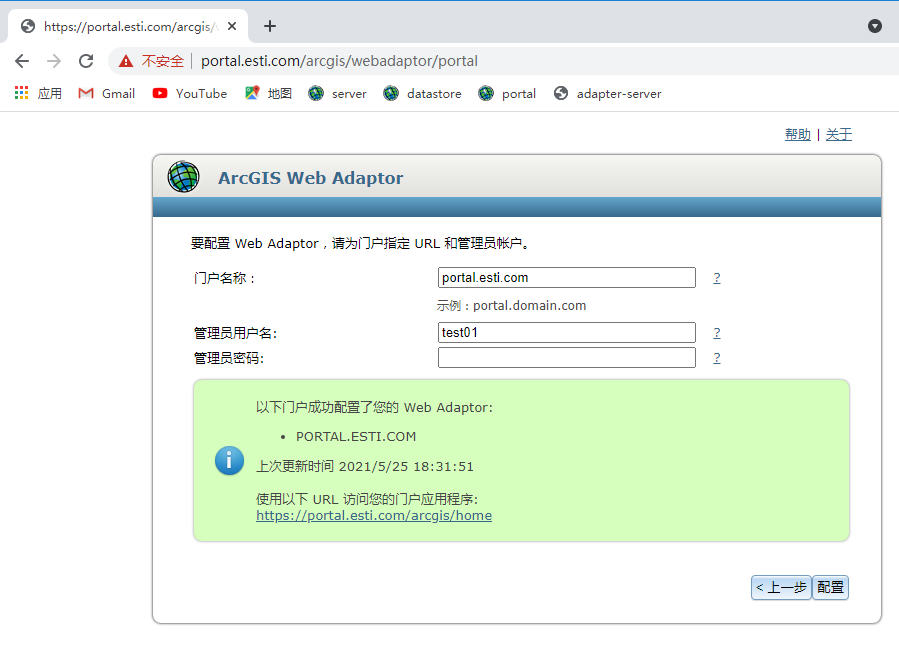Viewport: 899px width, 650px height.
Task: Click the address bar URL
Action: click(339, 61)
